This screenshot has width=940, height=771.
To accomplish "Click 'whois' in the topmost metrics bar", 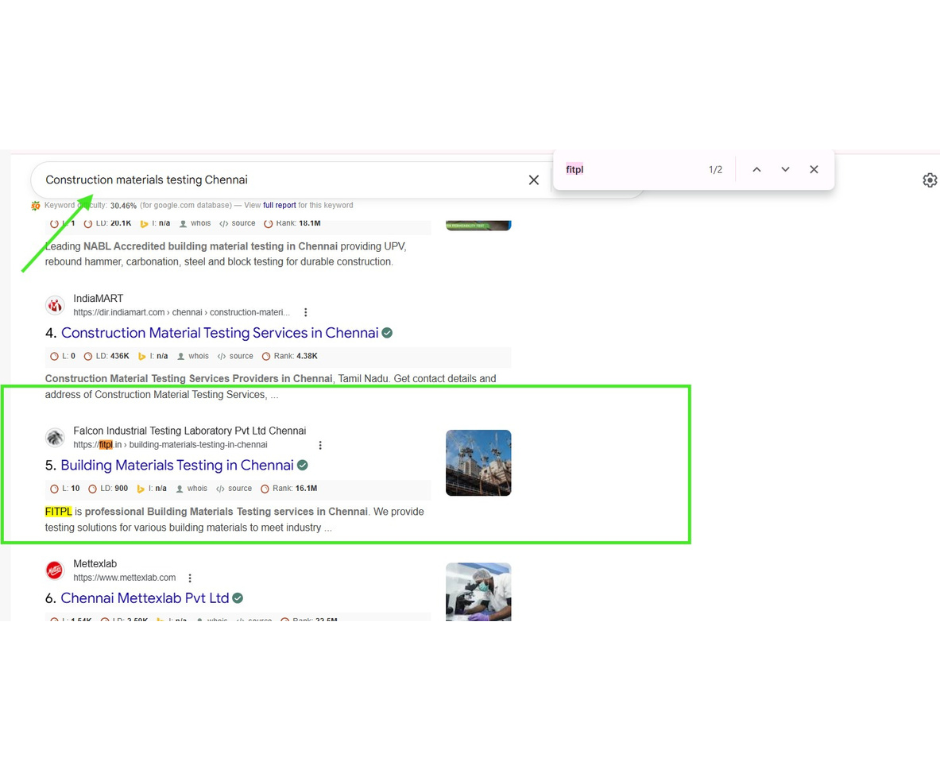I will [195, 224].
